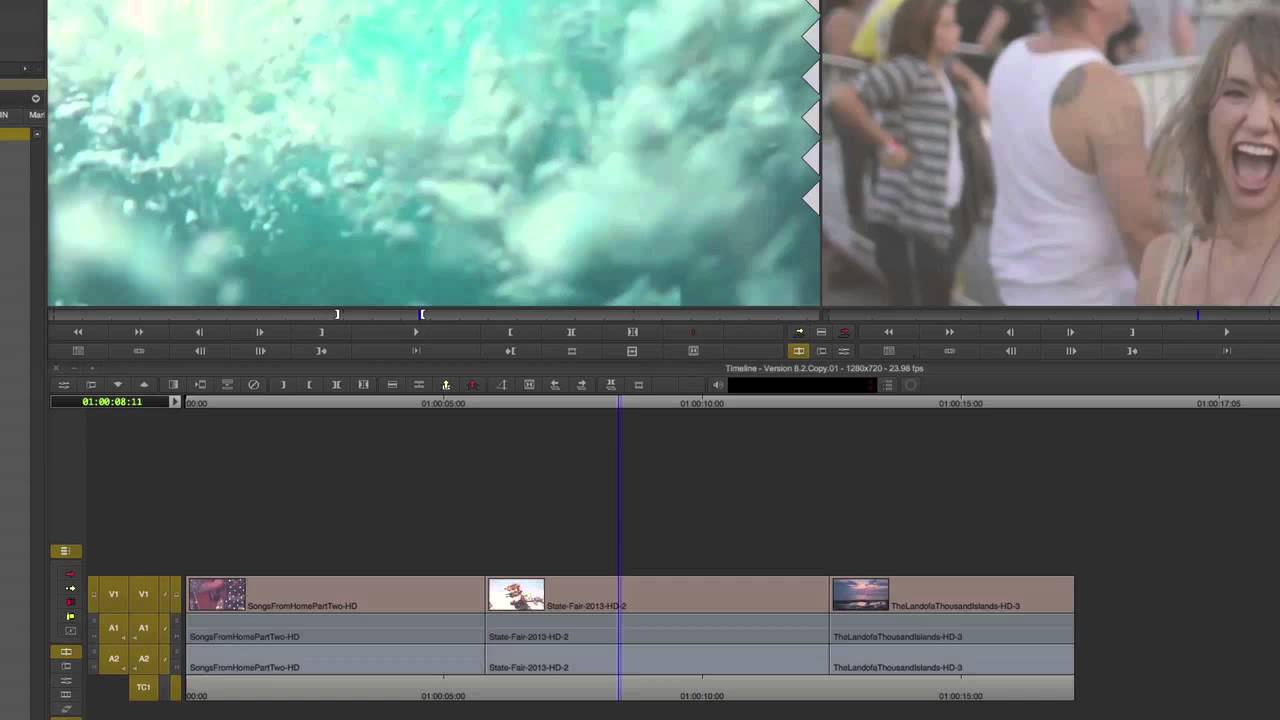Click the red Overwrite button in timeline toolbar

click(x=473, y=385)
